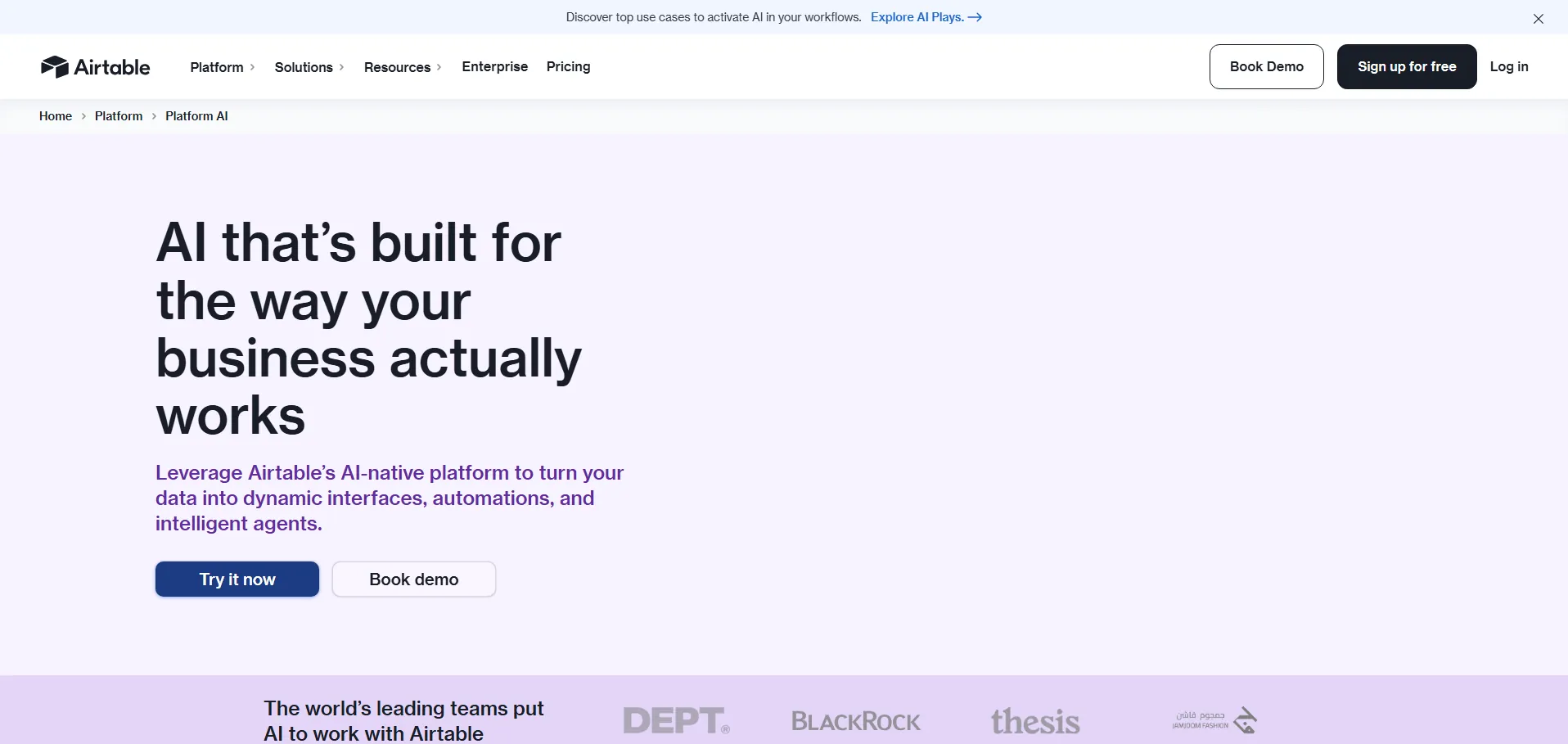Expand the Solutions navigation menu
Screen dimensions: 1568x744
tap(309, 67)
